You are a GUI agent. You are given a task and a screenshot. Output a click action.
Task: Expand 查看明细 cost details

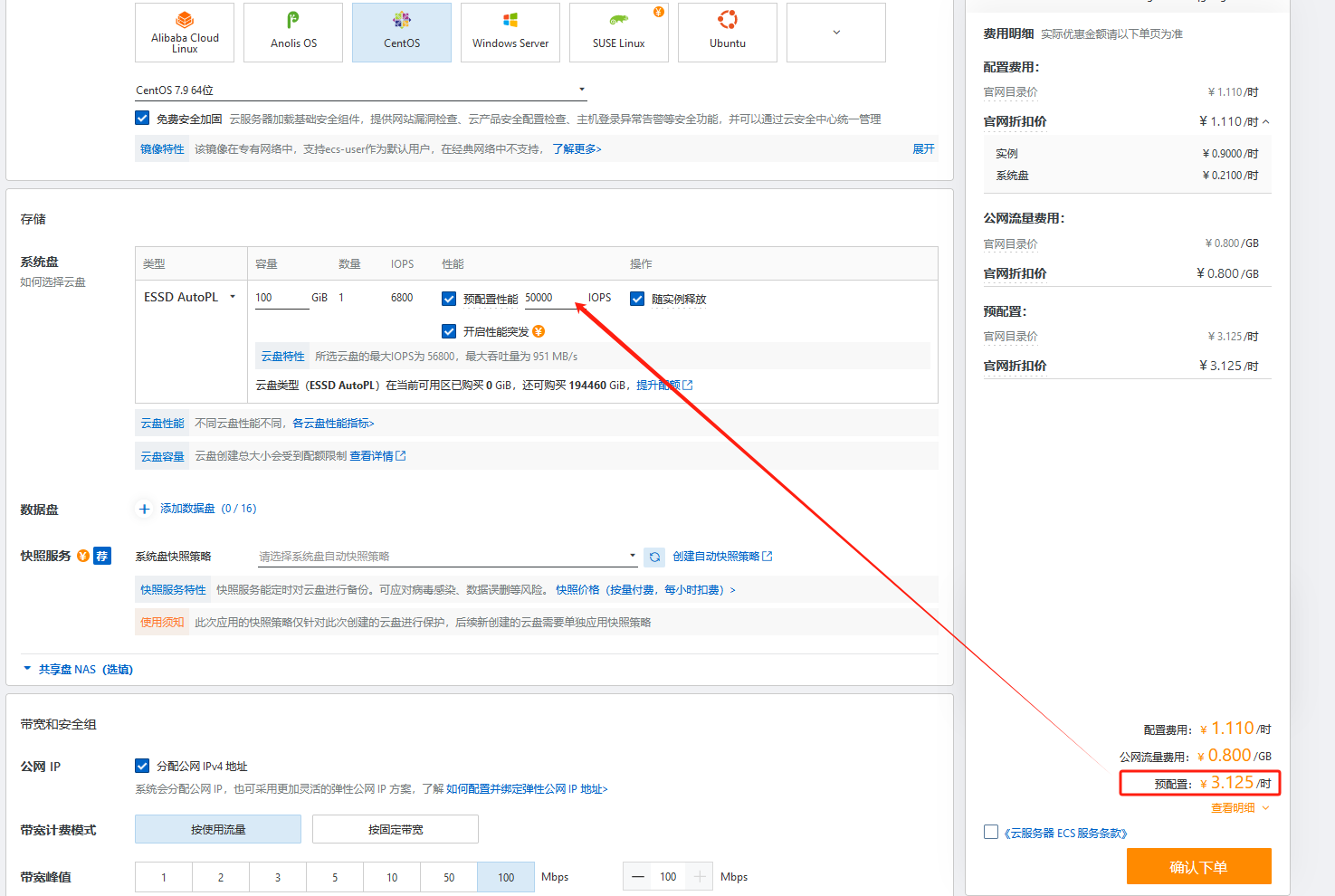click(1240, 808)
